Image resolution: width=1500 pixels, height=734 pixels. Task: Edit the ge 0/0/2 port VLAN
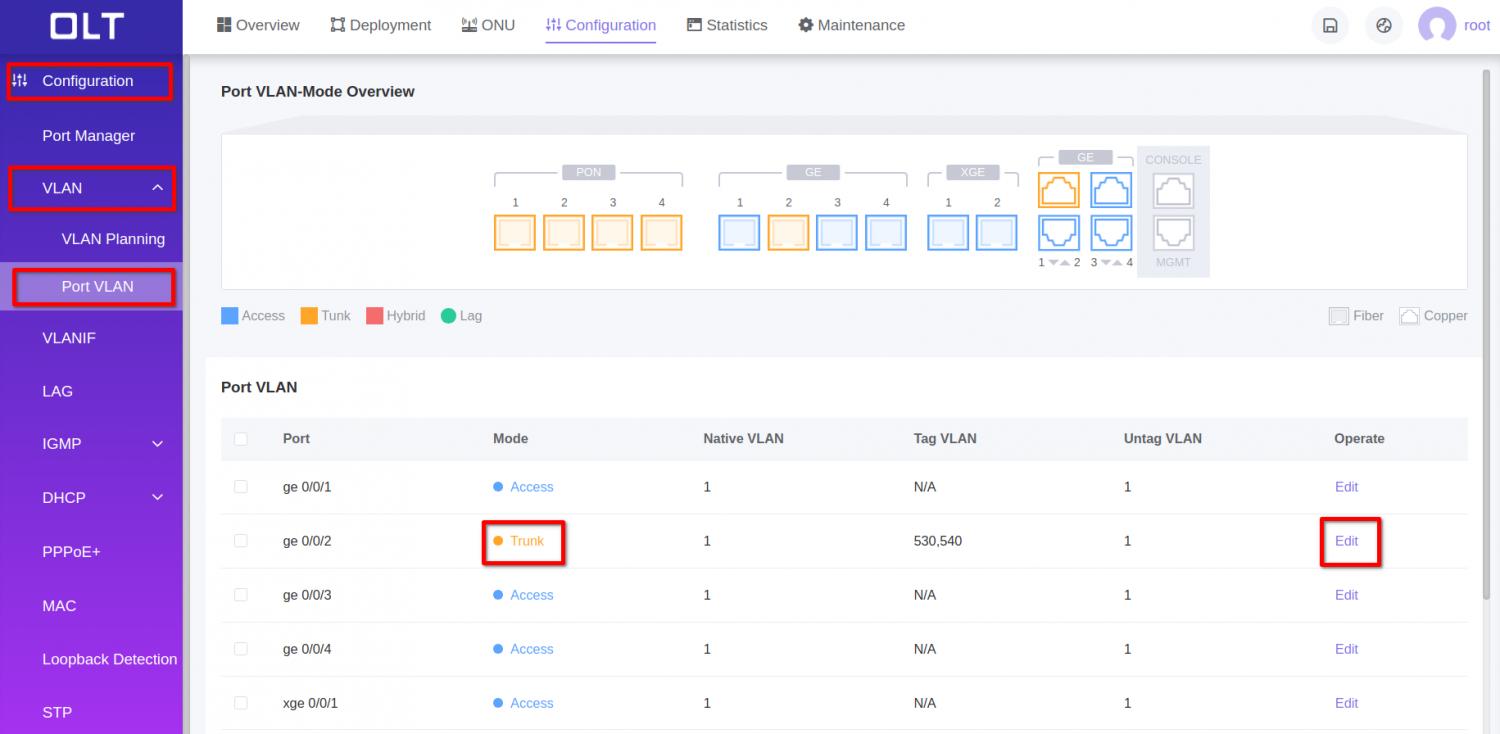(x=1346, y=541)
